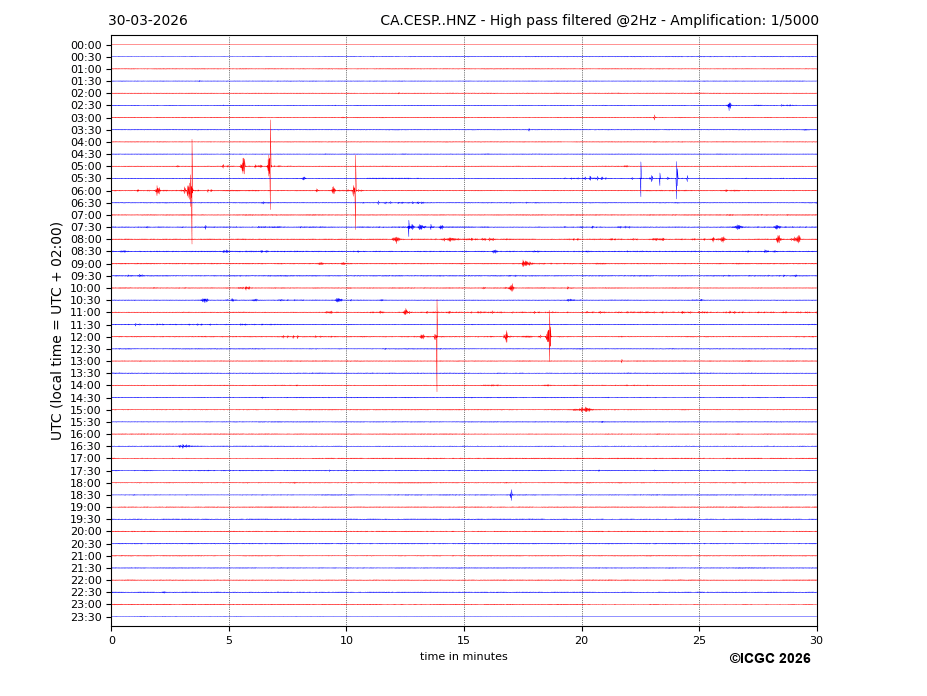Click the 25 tick on the minutes axis
This screenshot has height=696, width=927.
[x=699, y=640]
